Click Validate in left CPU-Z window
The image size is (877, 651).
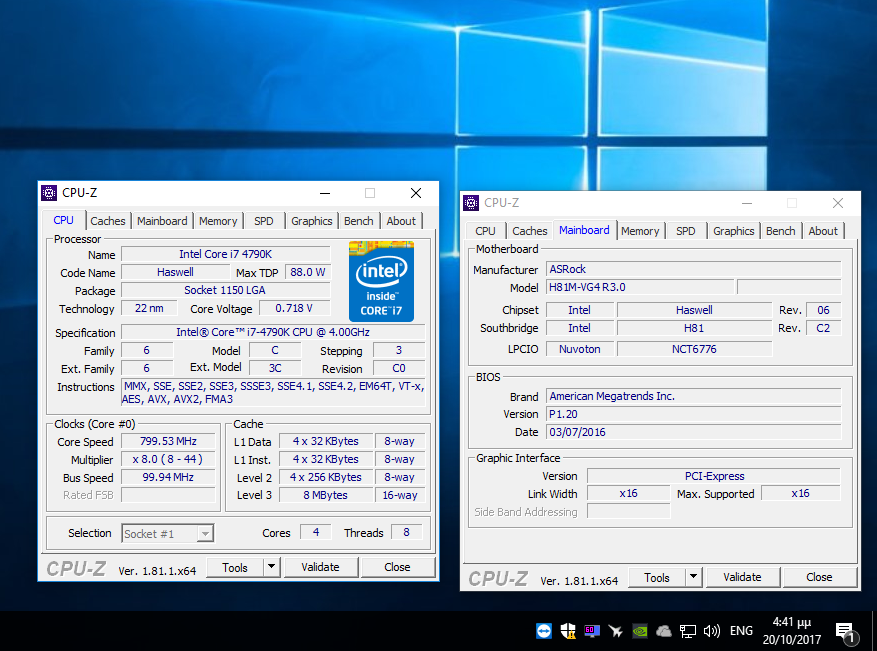click(320, 567)
